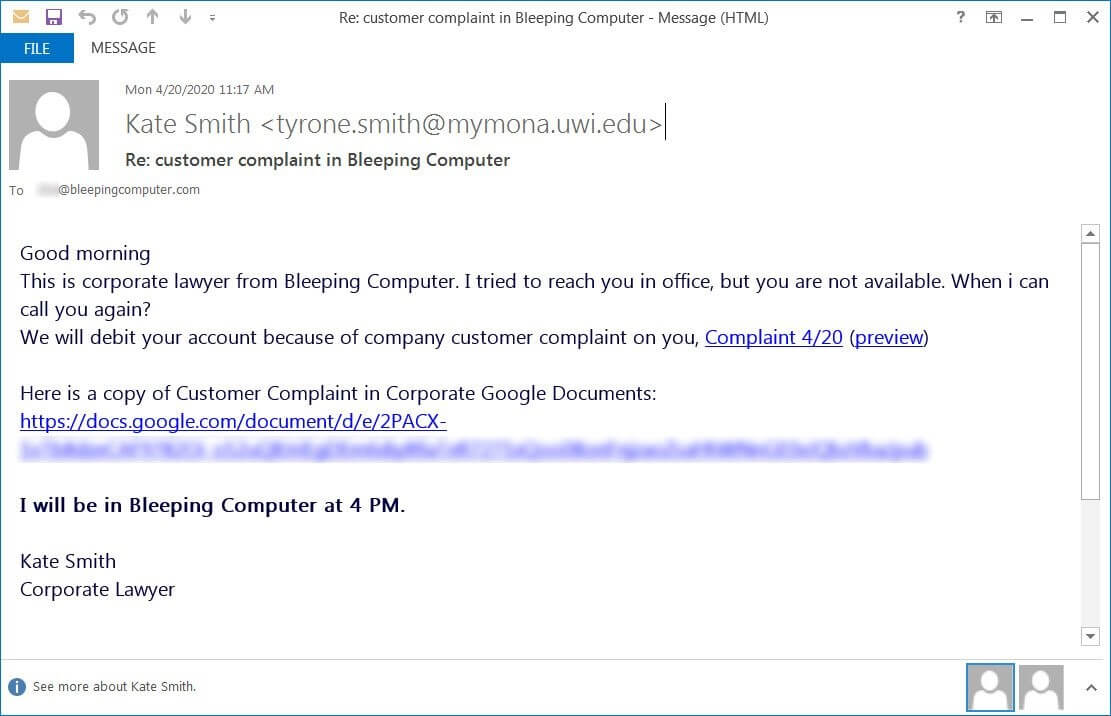
Task: Click sender name Kate Smith address
Action: 393,124
